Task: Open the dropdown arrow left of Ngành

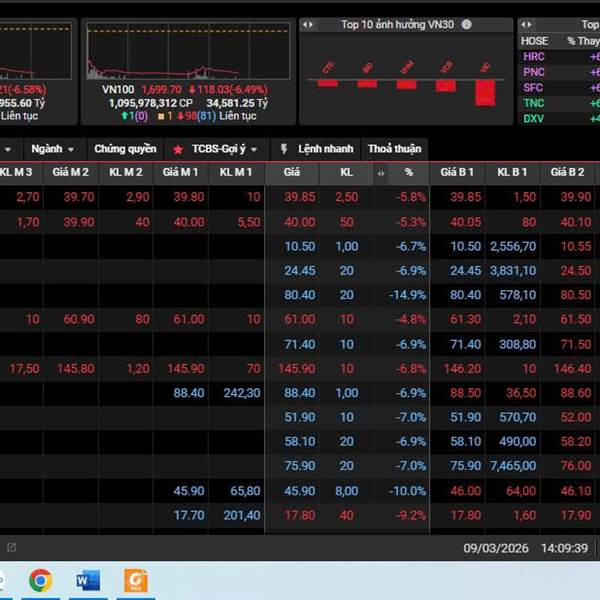Action: pos(8,150)
